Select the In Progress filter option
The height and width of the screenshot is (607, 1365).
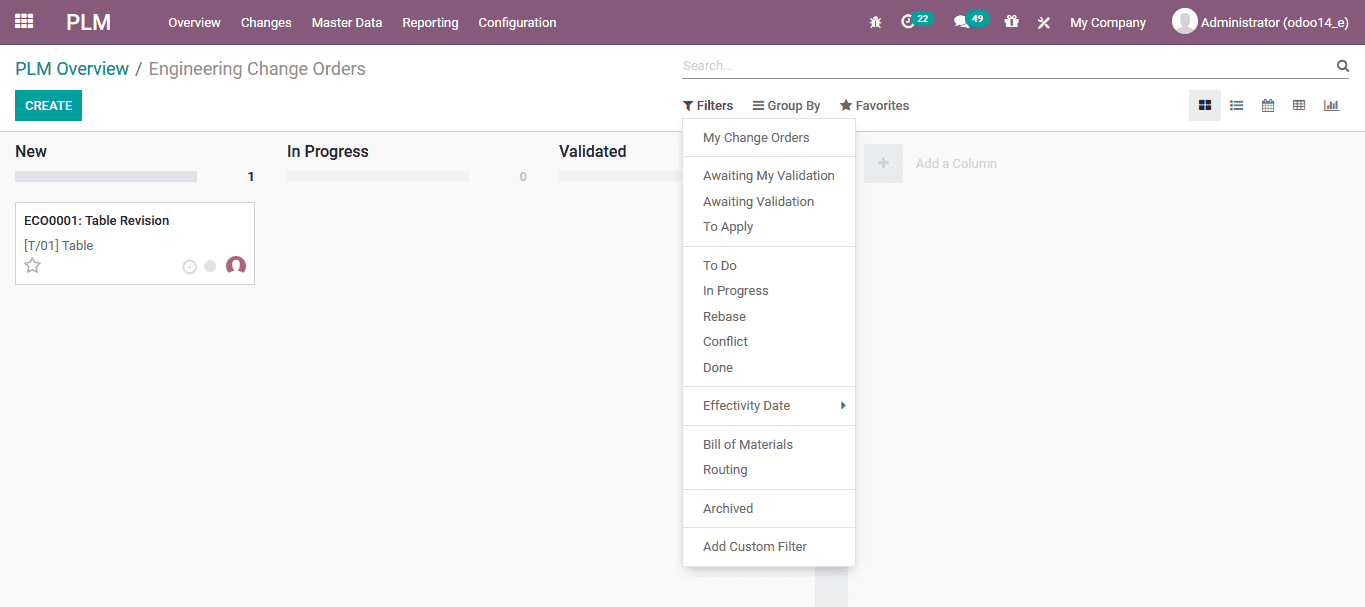click(x=769, y=291)
